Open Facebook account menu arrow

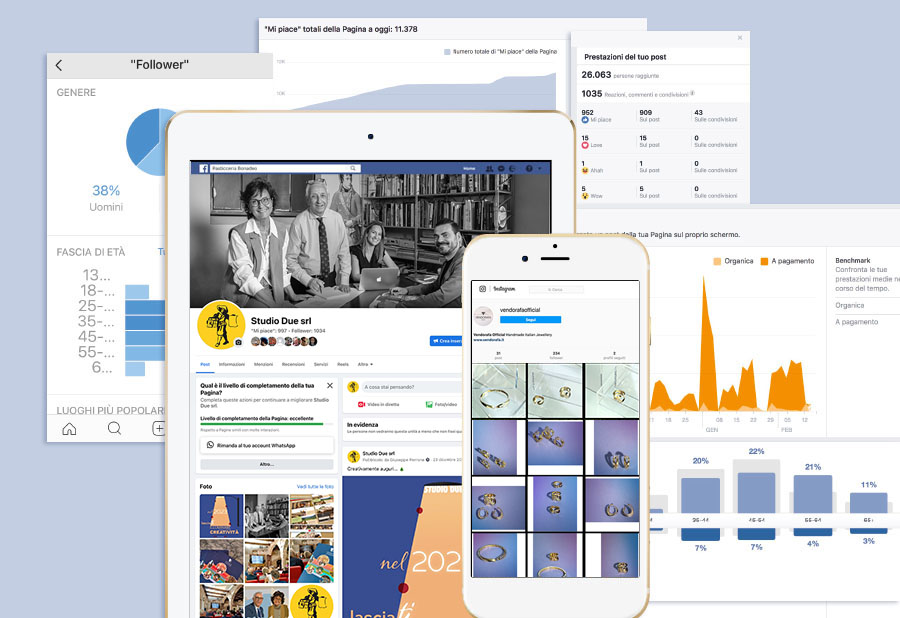coord(543,169)
